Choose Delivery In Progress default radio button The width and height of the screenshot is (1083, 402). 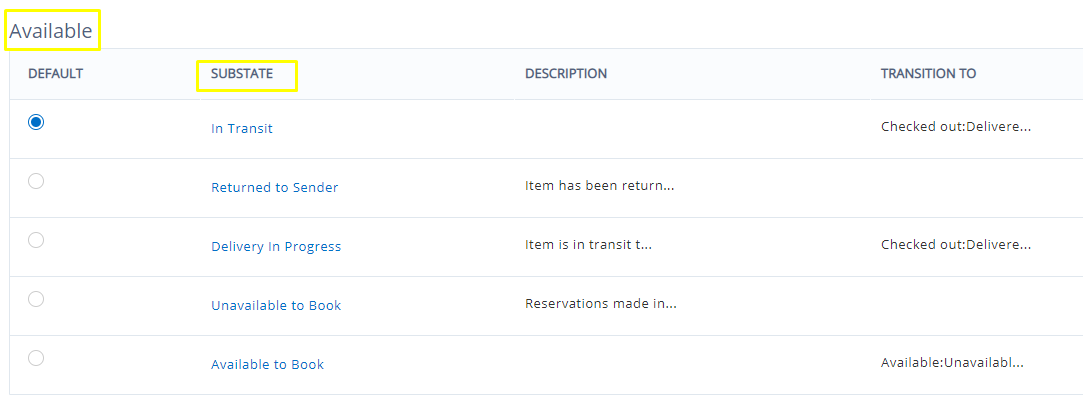tap(36, 240)
